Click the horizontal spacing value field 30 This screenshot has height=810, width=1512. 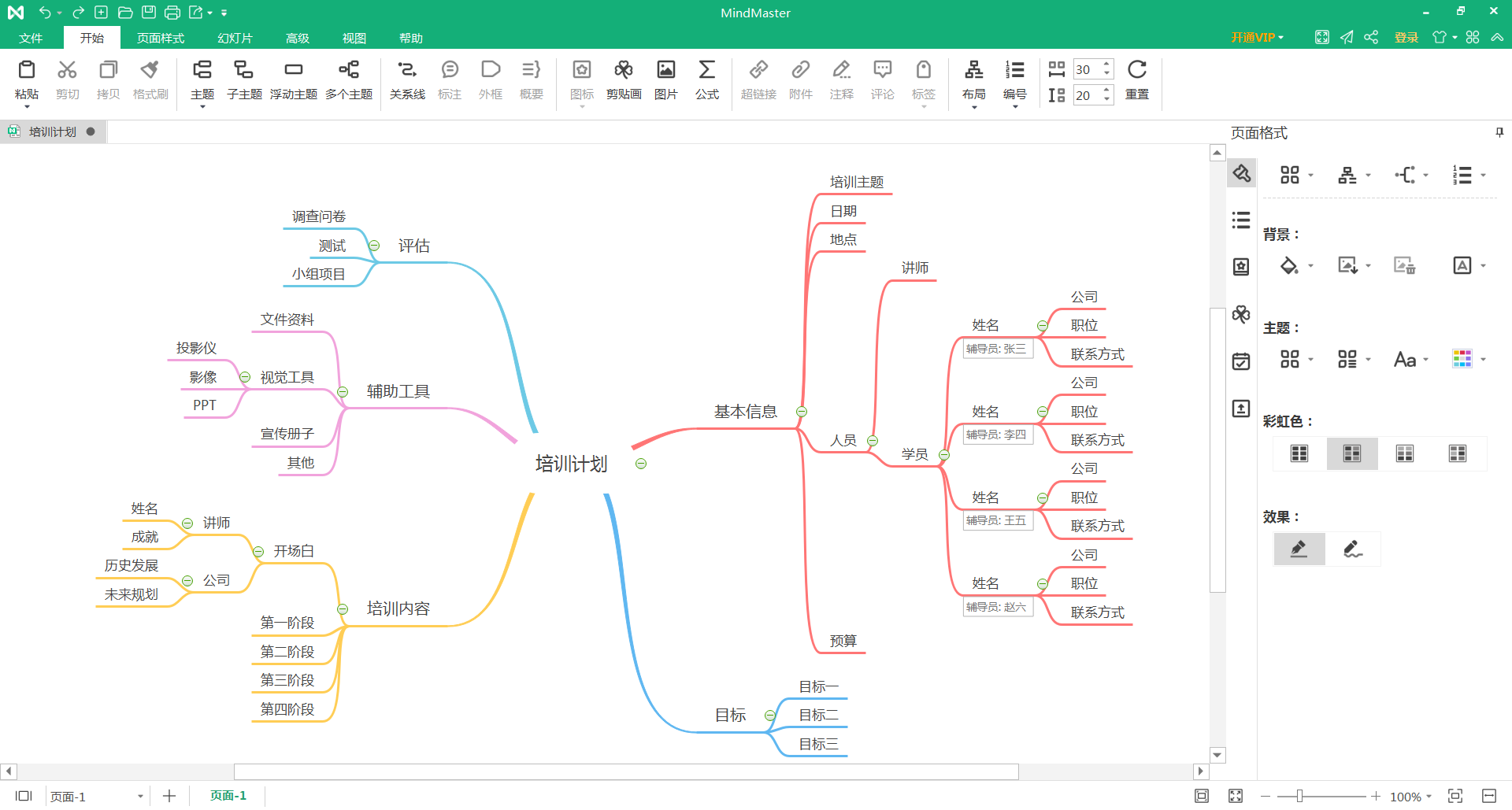tap(1087, 69)
